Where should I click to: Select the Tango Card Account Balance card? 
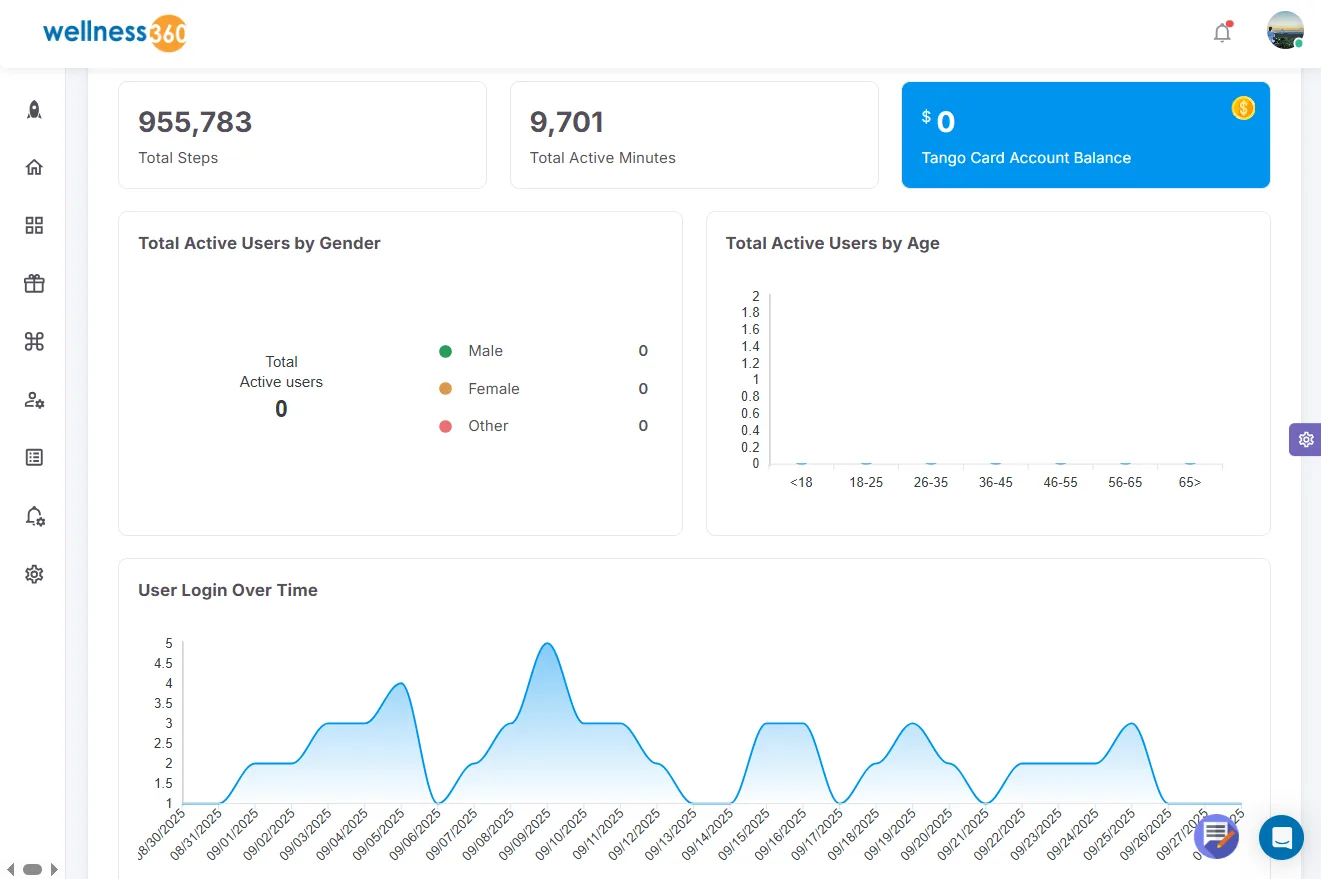[x=1086, y=135]
